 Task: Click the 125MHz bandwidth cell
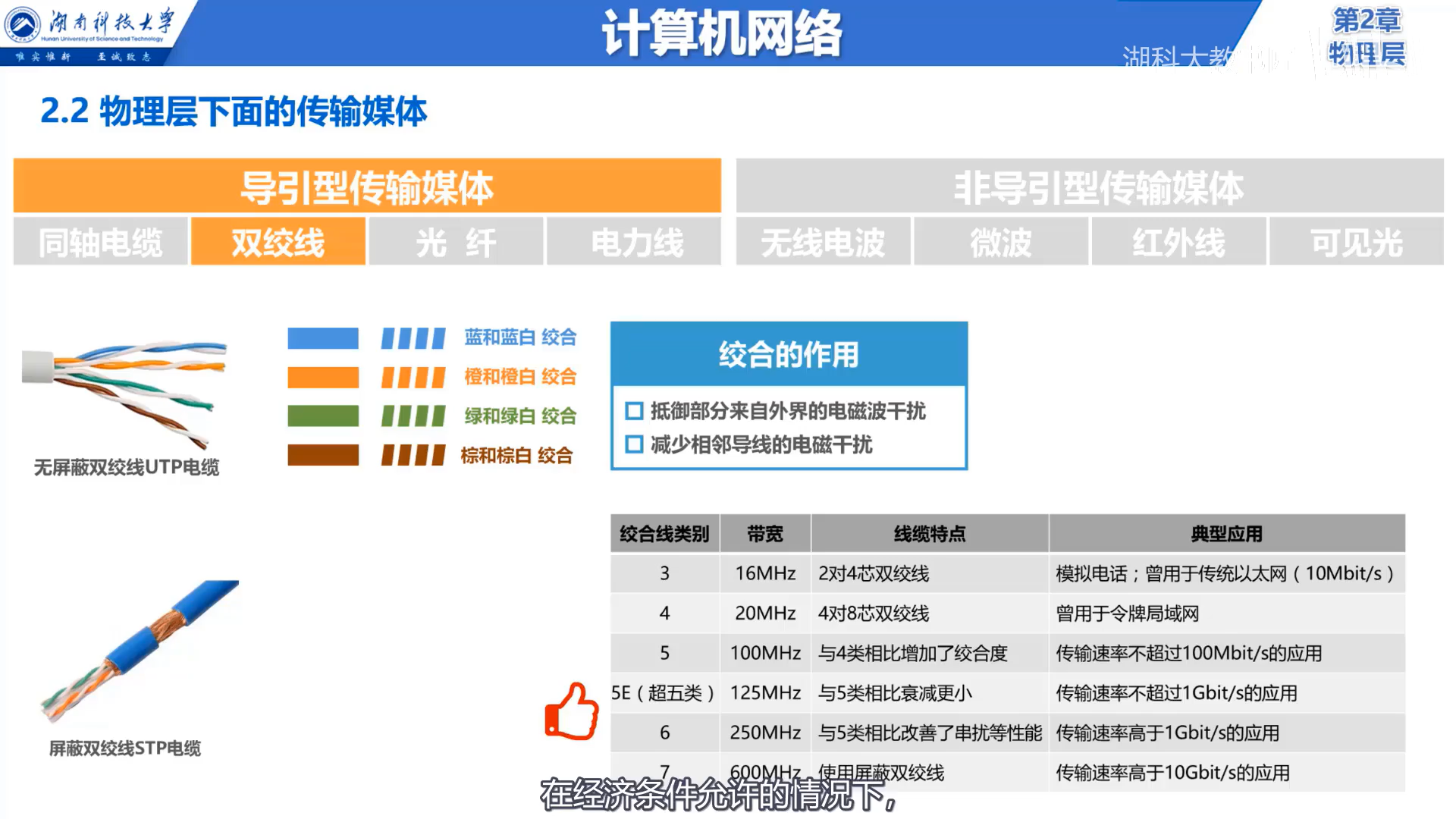765,692
